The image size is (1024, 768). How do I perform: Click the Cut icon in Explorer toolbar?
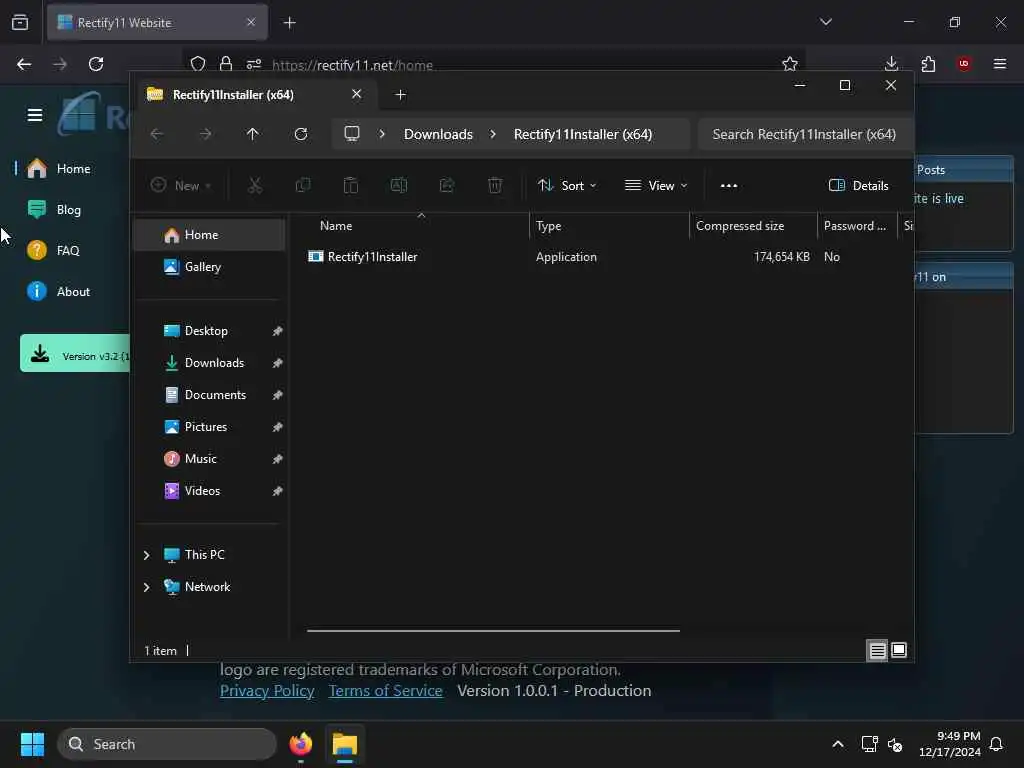coord(255,185)
